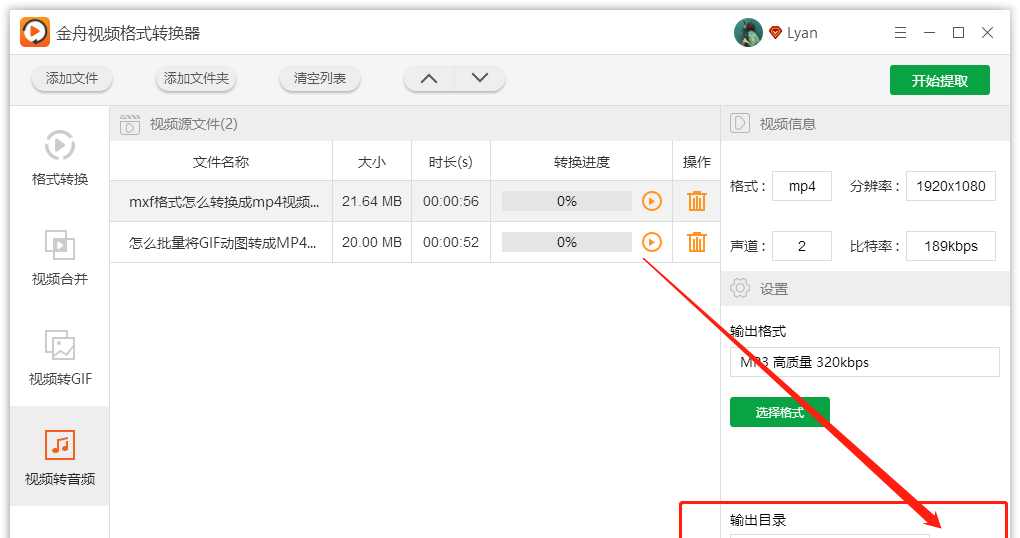Select the 视频转音频 sidebar tab
Image resolution: width=1020 pixels, height=538 pixels.
[x=60, y=446]
